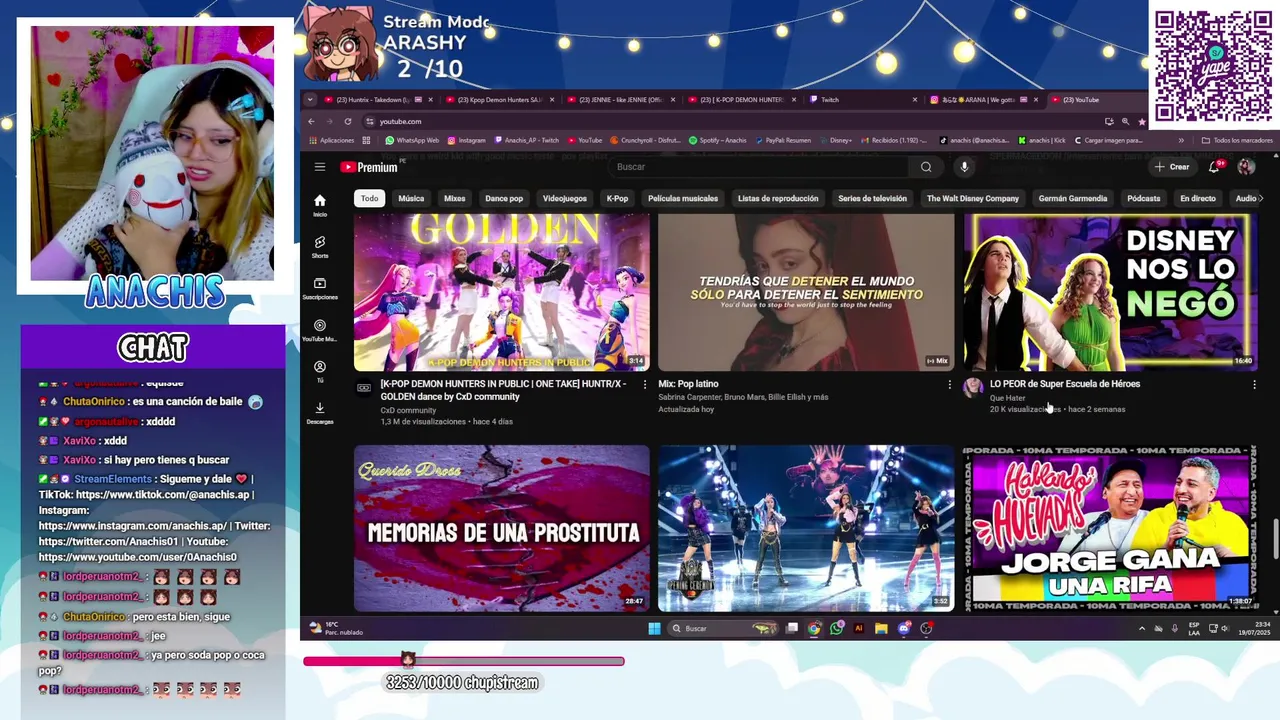Open tab search dropdown arrow in Chrome
The width and height of the screenshot is (1280, 720).
[x=310, y=99]
